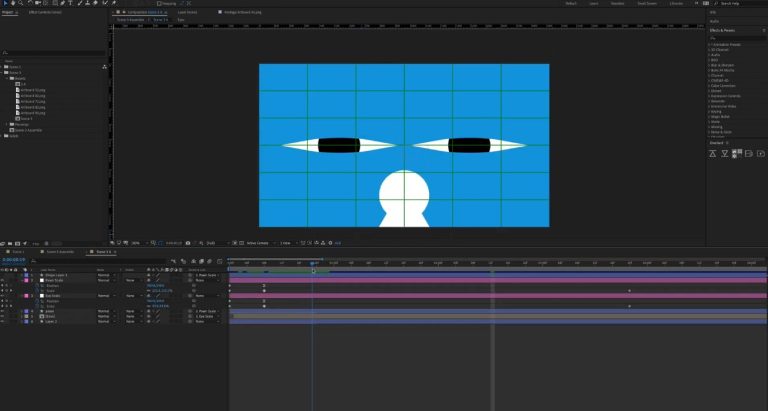Switch to Scene 5 Assemble timeline tab
Screen dimensions: 768x411
coord(60,252)
